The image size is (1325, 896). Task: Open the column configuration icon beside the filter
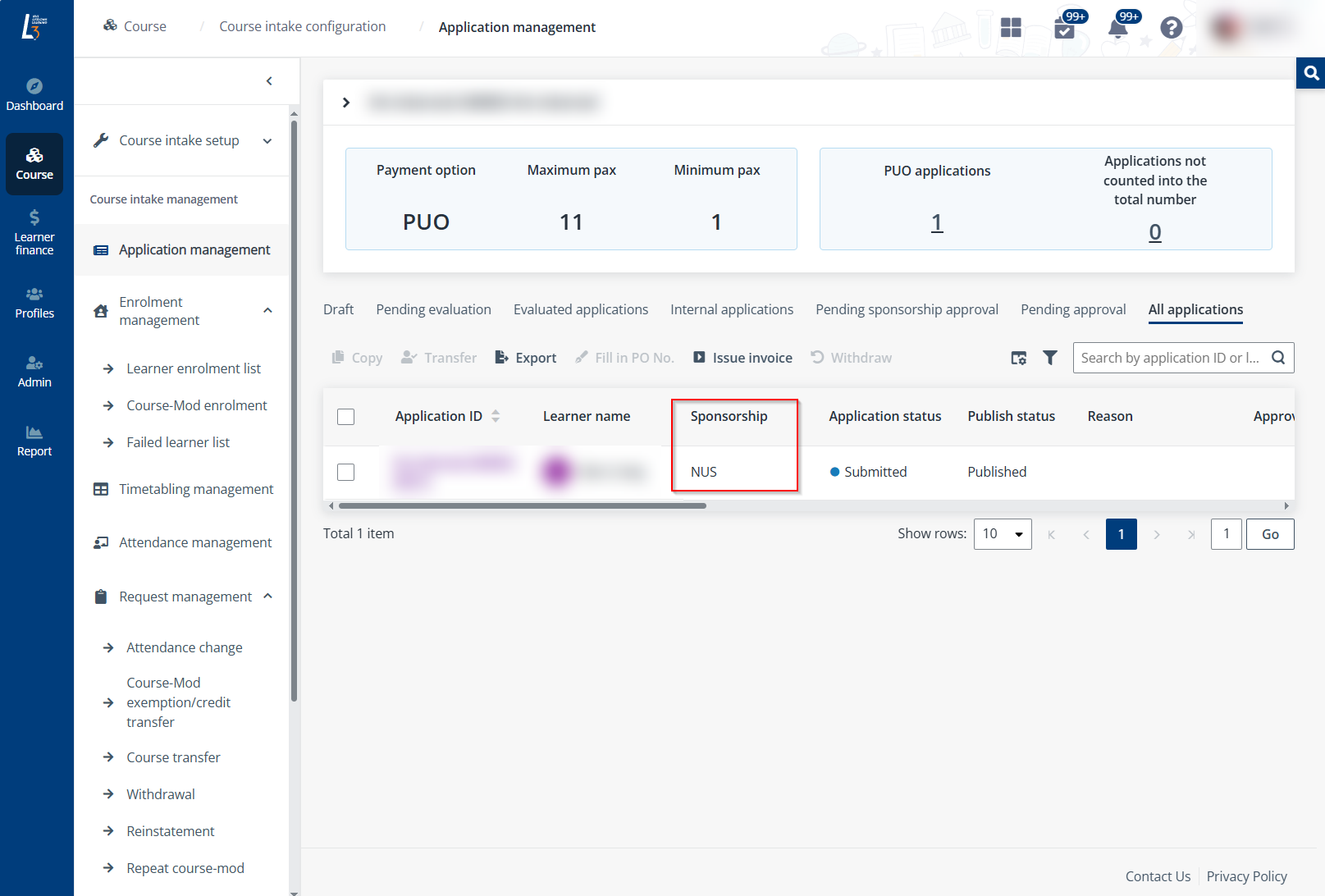tap(1018, 358)
